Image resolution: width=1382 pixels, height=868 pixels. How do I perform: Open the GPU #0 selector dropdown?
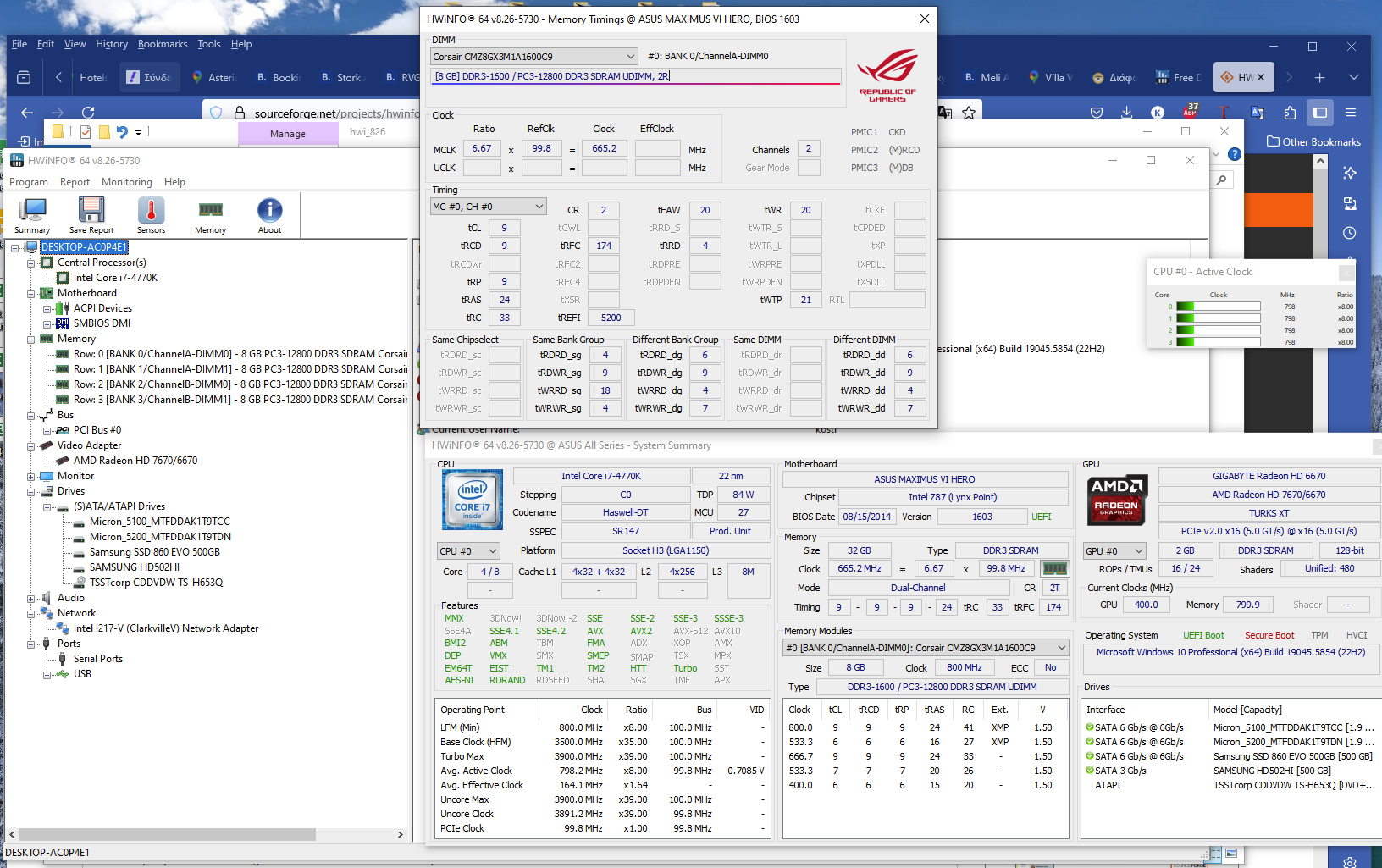click(1114, 551)
